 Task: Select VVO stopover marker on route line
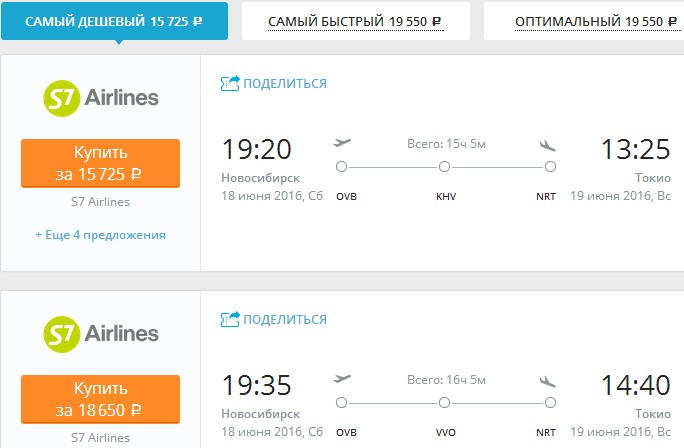tap(444, 403)
